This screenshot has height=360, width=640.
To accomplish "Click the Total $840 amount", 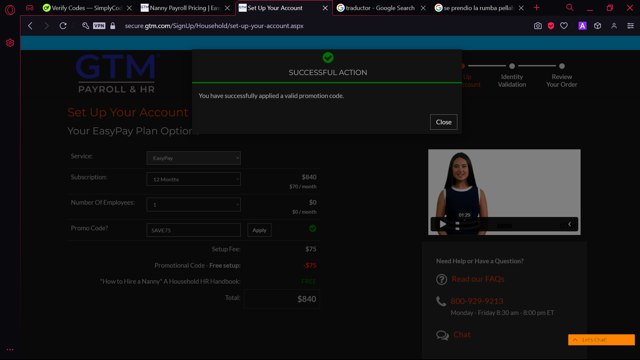I will click(x=307, y=299).
